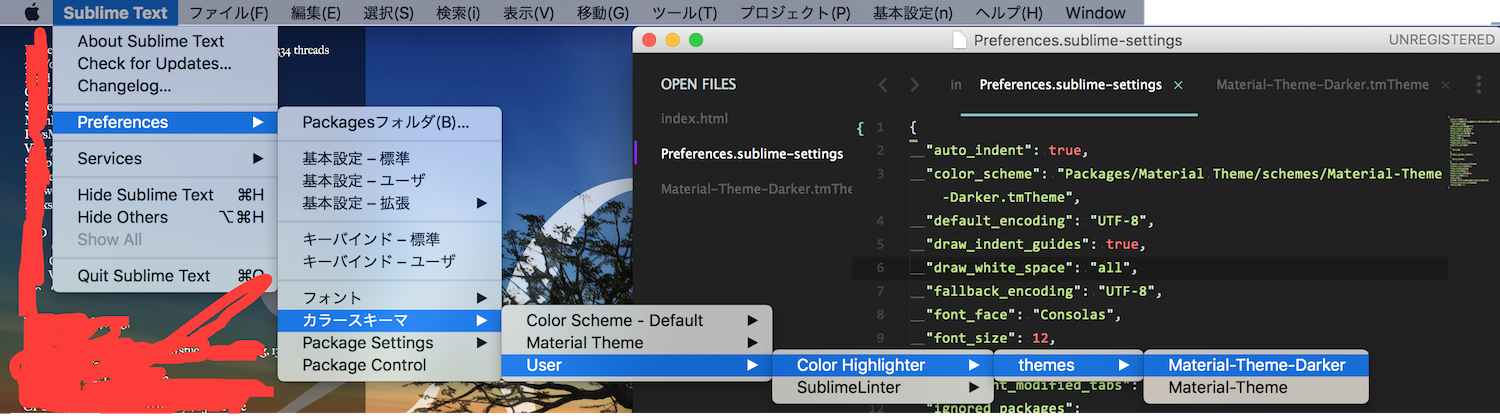Screen dimensions: 1500x420
Task: Click the OPEN FILES sidebar header
Action: [698, 85]
